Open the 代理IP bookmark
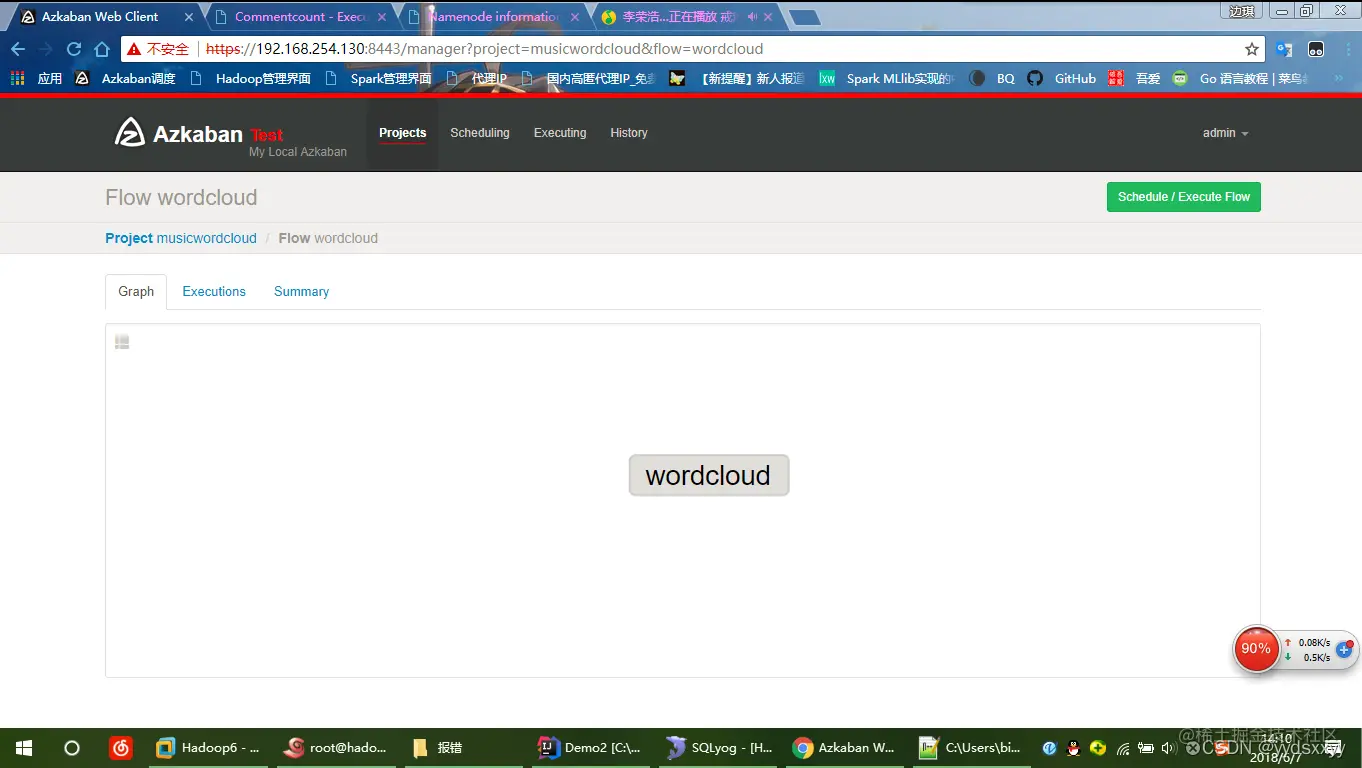 click(476, 78)
